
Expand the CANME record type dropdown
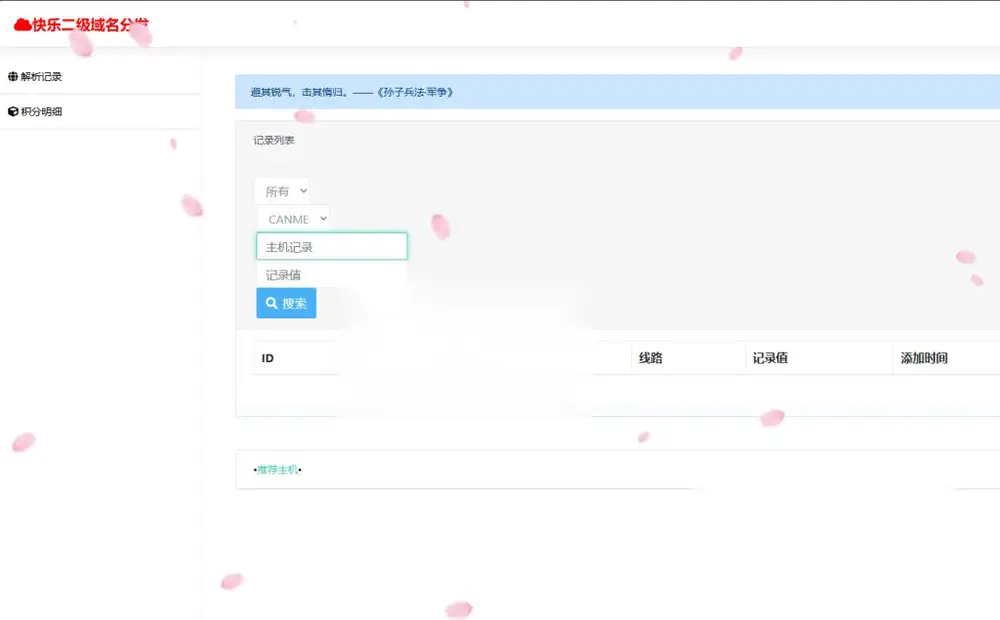click(x=294, y=219)
